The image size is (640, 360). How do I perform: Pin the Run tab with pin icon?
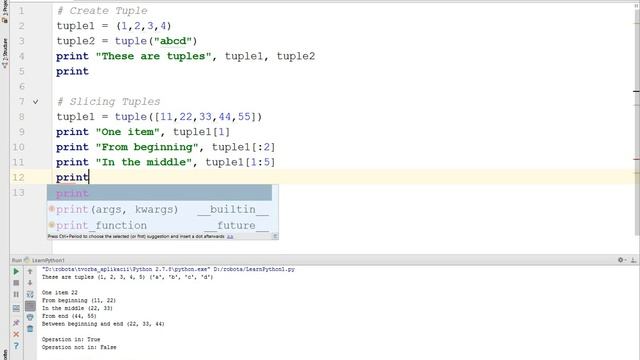coord(16,323)
